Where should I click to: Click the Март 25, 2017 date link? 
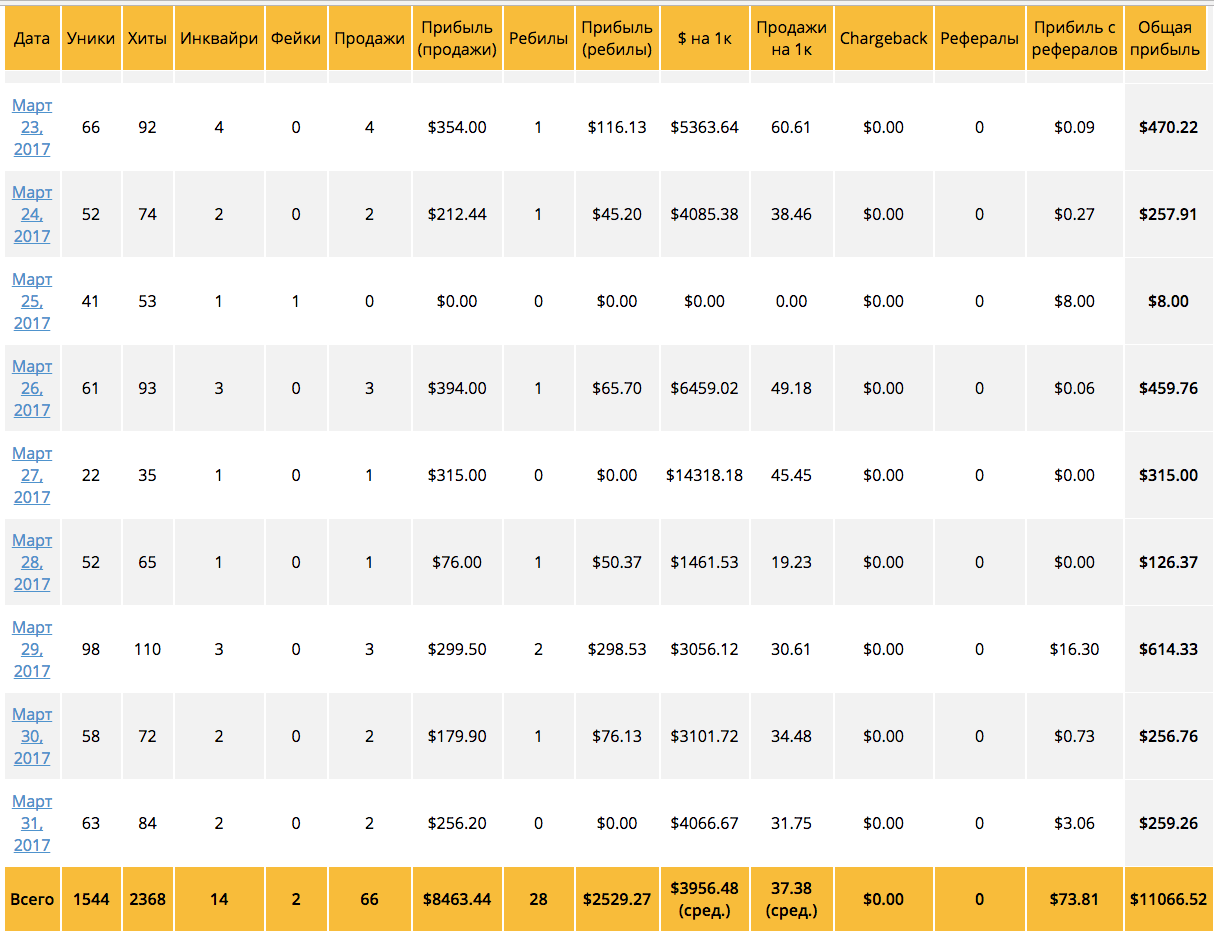(32, 301)
